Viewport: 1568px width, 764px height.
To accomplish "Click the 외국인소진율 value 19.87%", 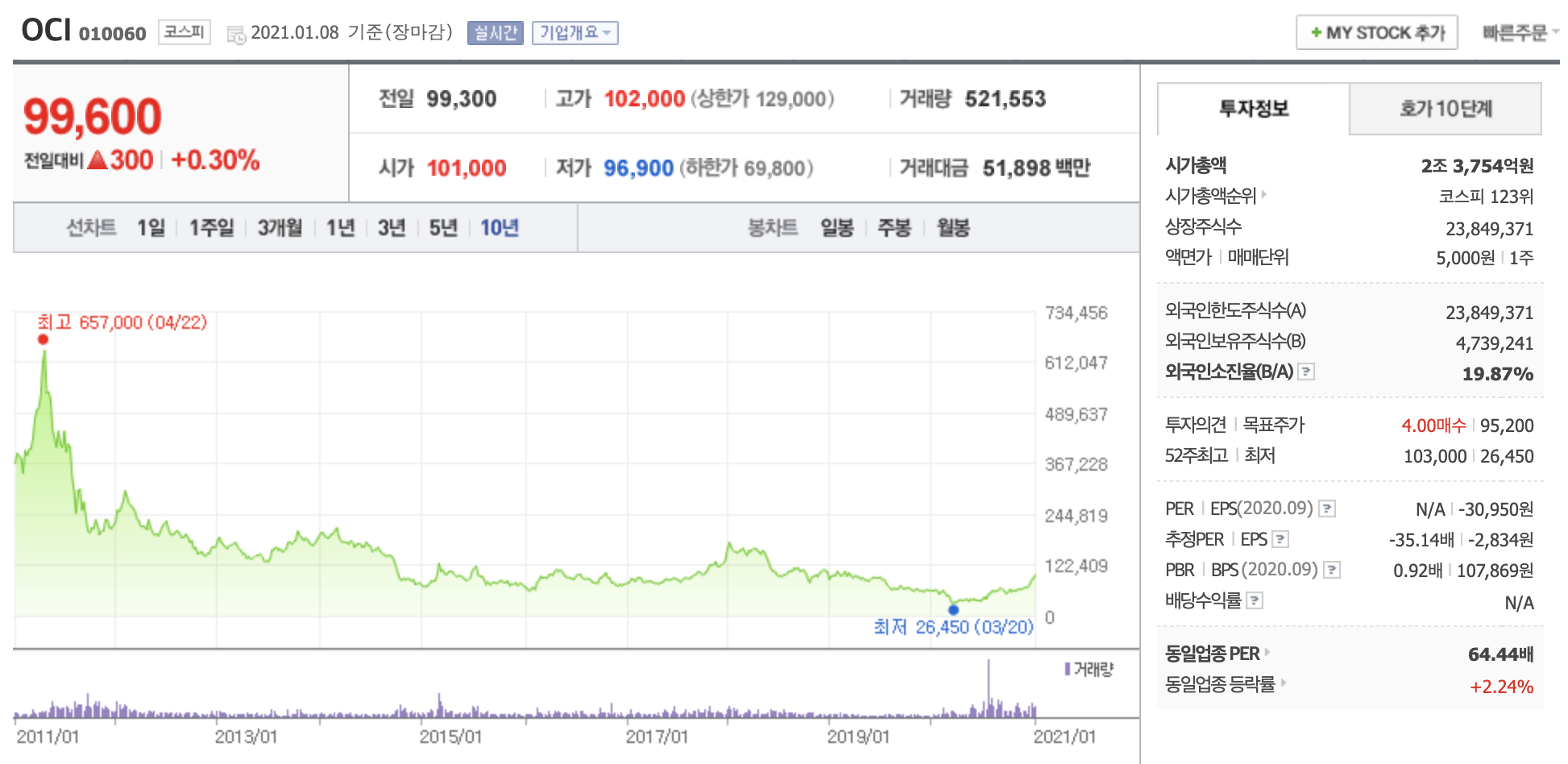I will point(1498,374).
